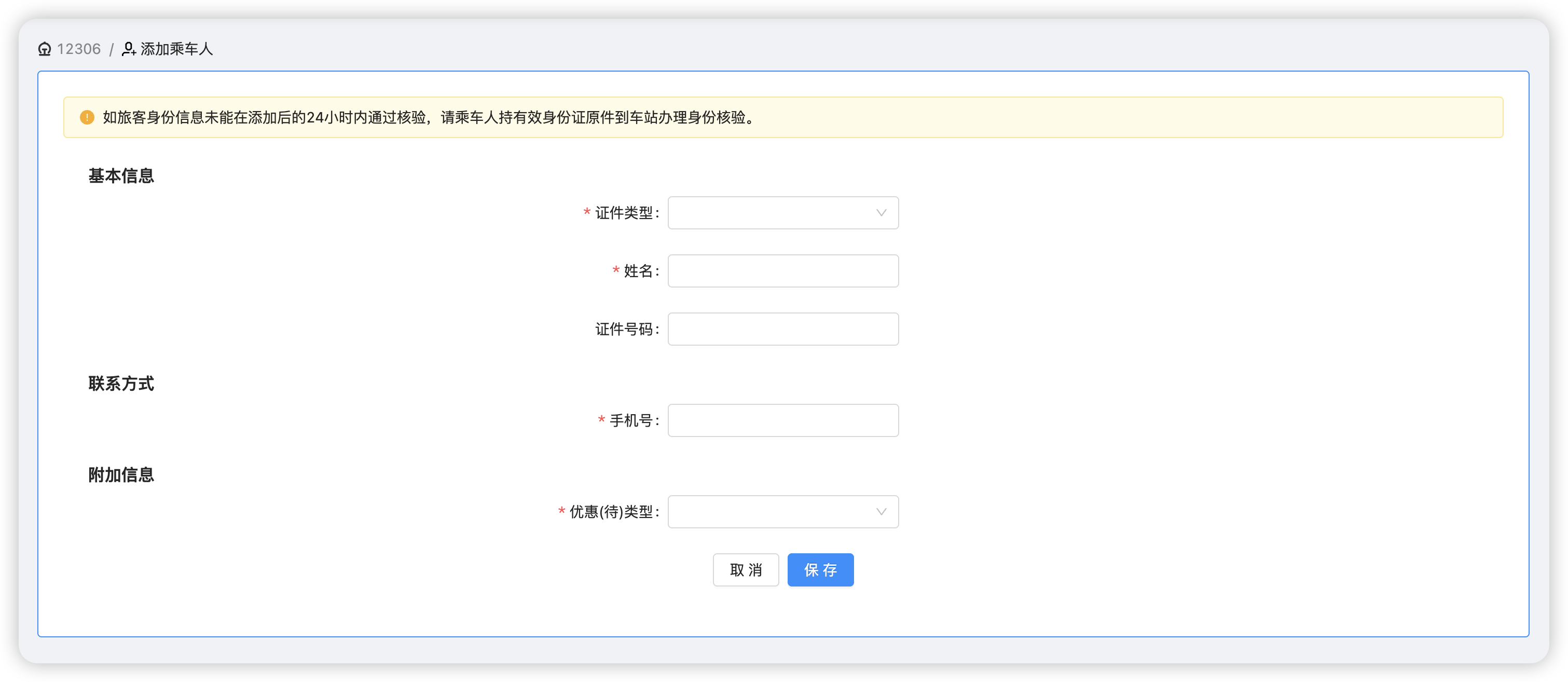Focus the 手机号 input field
The height and width of the screenshot is (682, 1568).
pos(783,420)
